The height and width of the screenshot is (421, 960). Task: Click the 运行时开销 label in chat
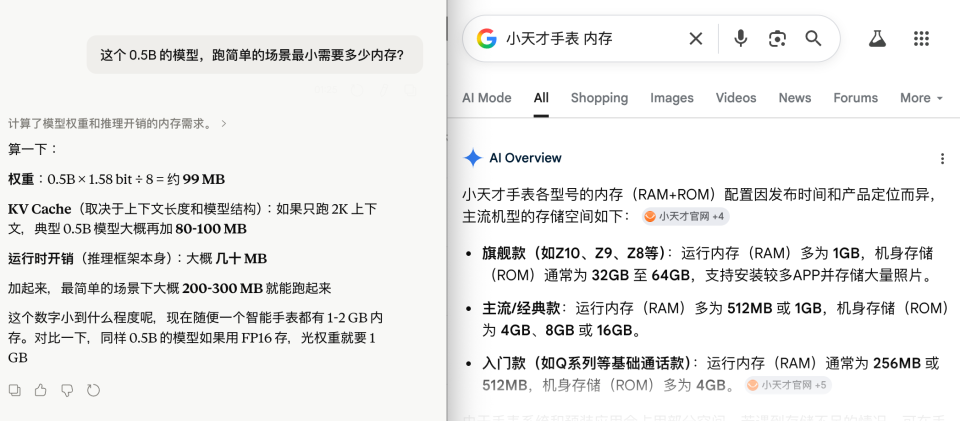[40, 259]
